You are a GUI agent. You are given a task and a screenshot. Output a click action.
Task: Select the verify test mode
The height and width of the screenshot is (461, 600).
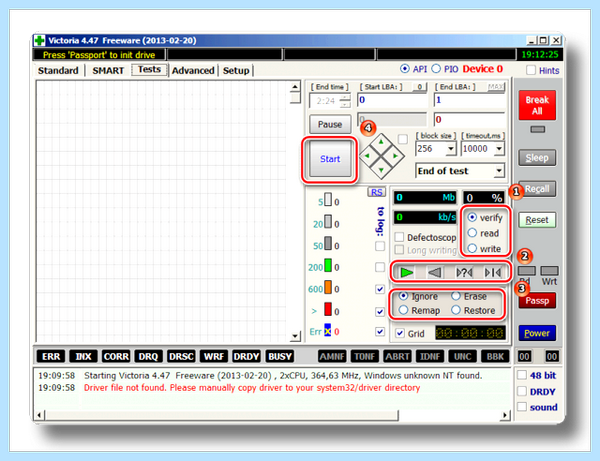coord(485,218)
